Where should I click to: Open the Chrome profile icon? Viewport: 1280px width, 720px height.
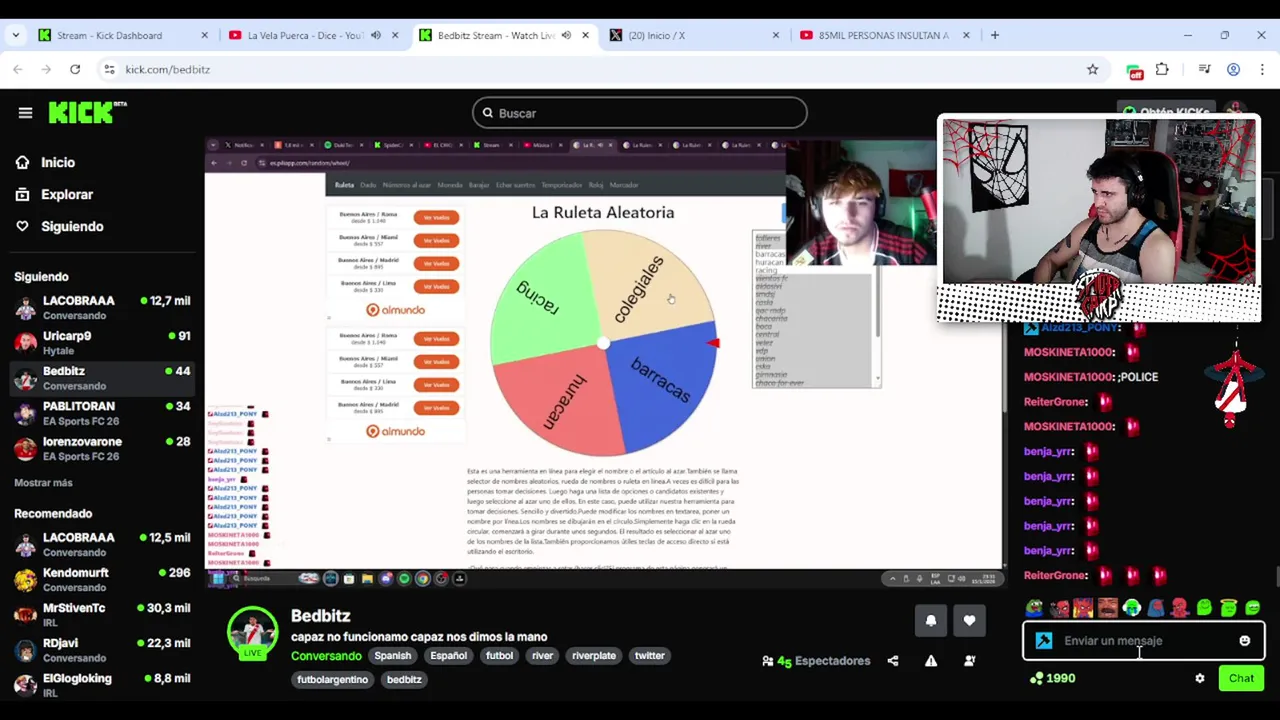tap(1233, 69)
